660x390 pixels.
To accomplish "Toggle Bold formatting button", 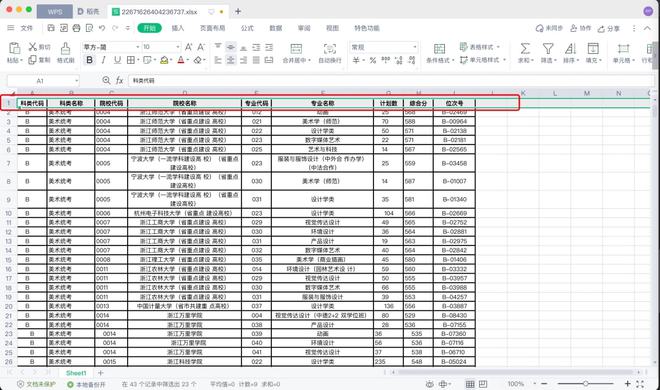I will [x=89, y=60].
